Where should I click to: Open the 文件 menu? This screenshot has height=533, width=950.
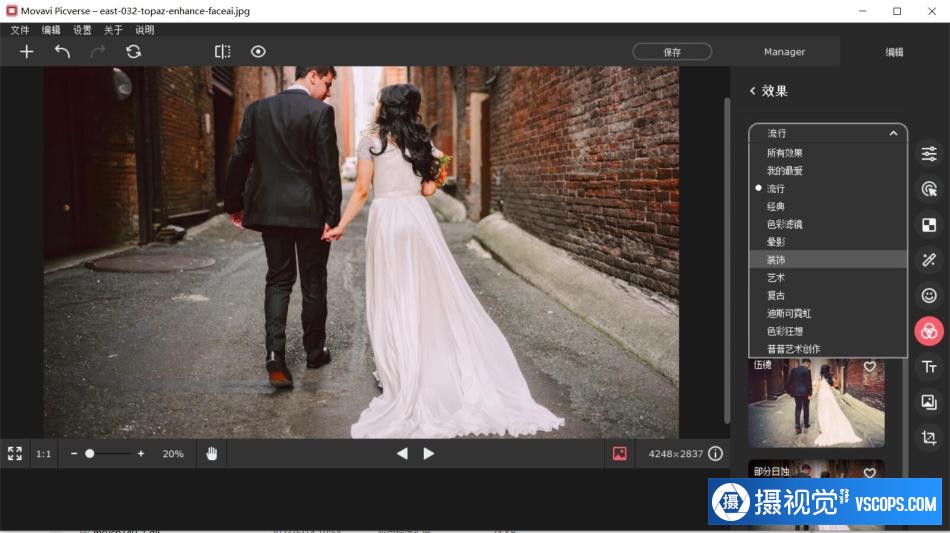pos(19,30)
